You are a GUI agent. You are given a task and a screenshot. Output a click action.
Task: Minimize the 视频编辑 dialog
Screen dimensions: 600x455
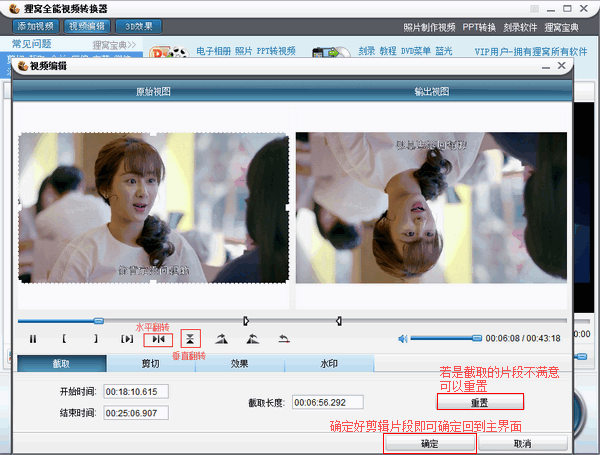coord(546,67)
